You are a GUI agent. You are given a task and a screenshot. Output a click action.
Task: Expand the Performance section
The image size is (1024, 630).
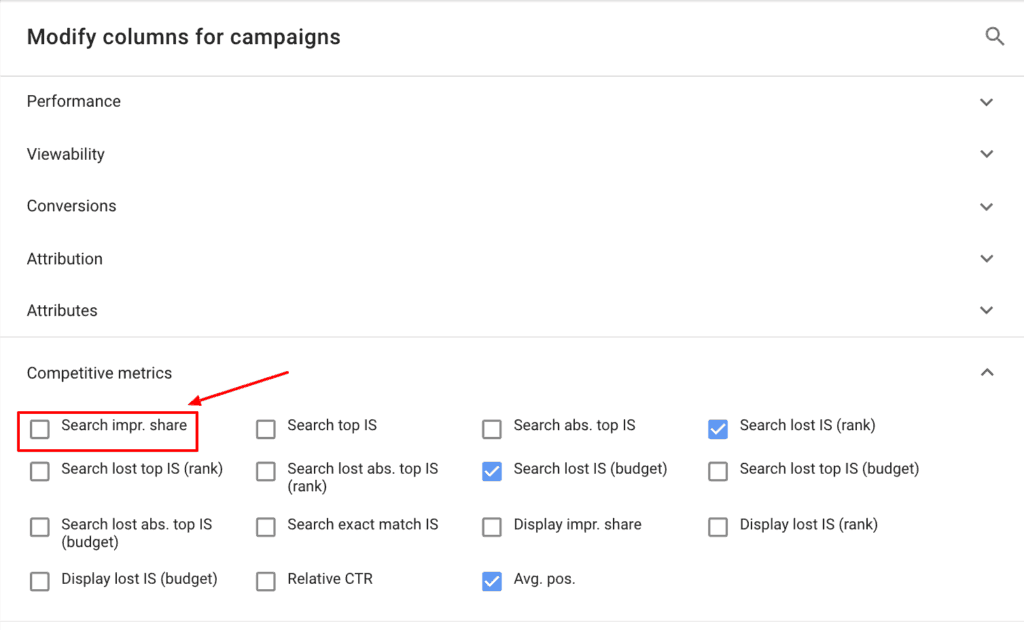987,102
